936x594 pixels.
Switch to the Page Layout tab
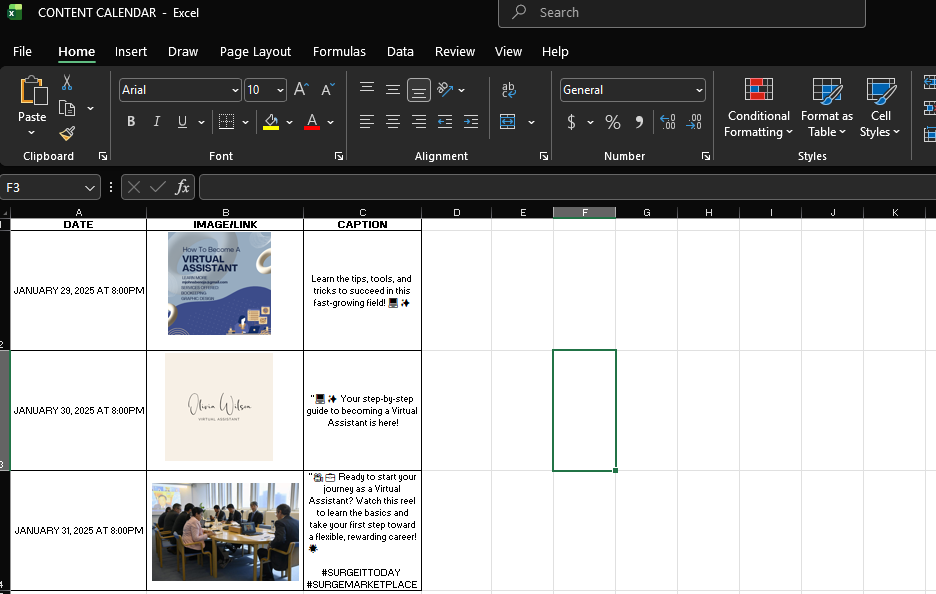coord(255,52)
